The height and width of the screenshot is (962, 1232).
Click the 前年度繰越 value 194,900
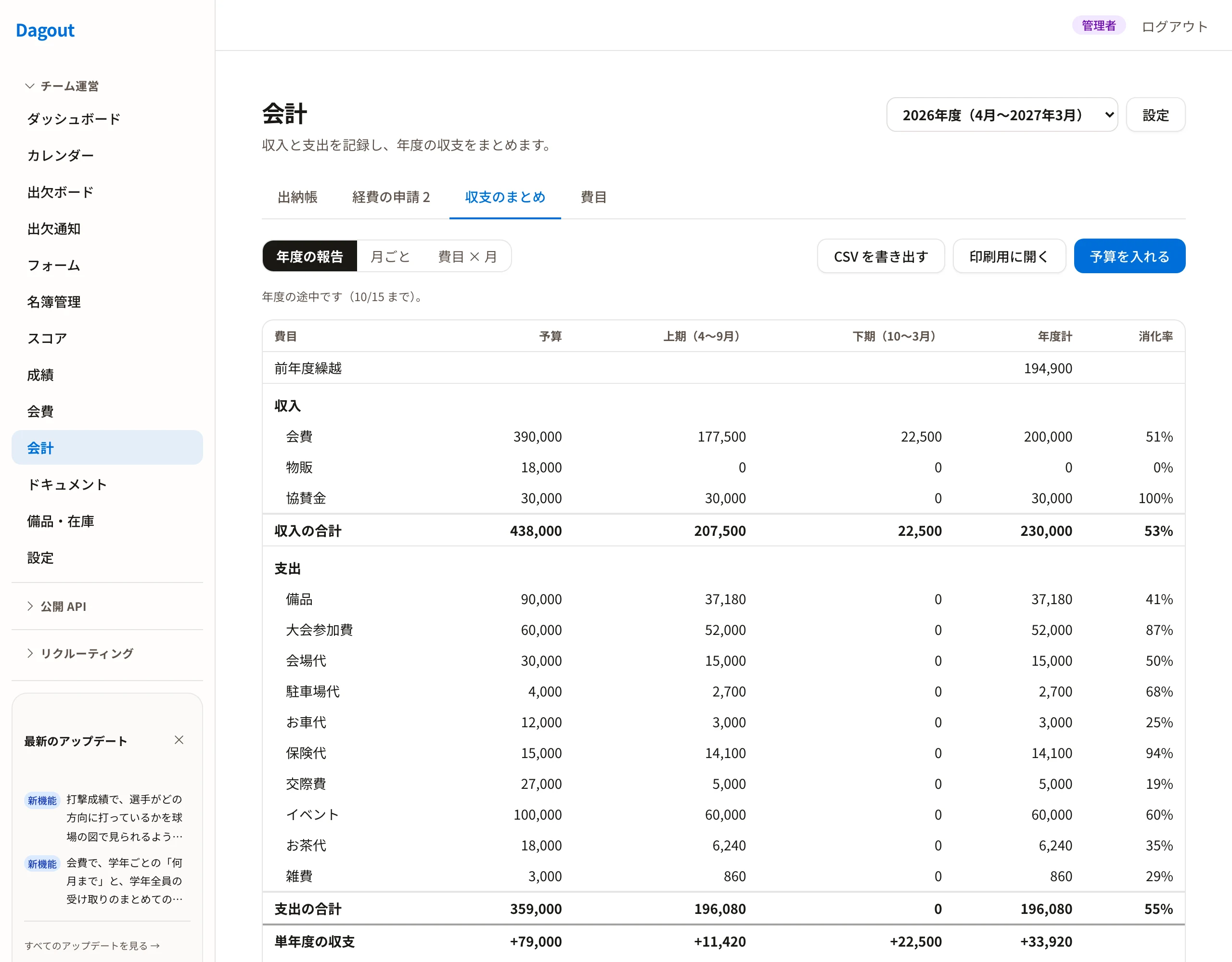pyautogui.click(x=1048, y=368)
